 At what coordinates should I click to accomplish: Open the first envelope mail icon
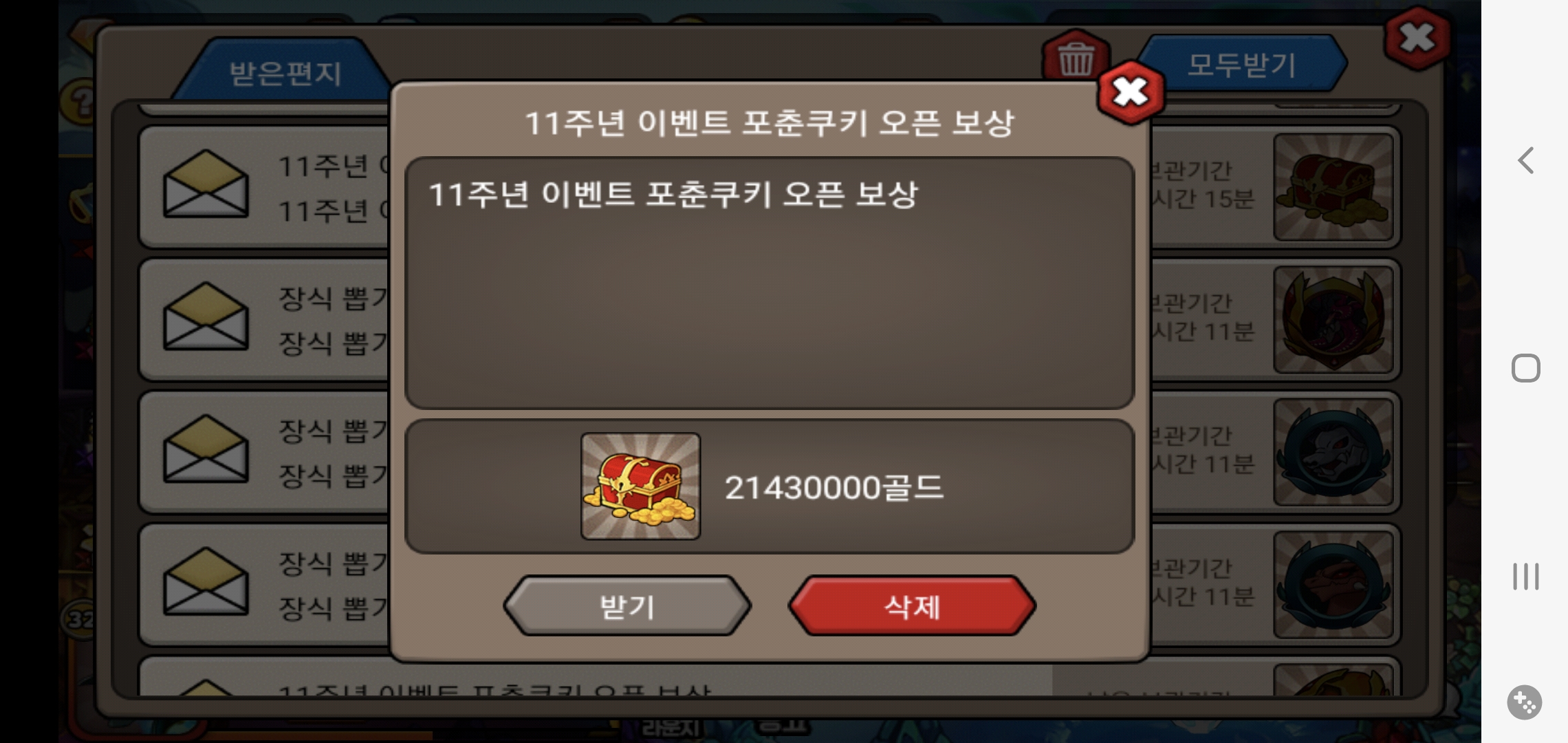pyautogui.click(x=206, y=184)
